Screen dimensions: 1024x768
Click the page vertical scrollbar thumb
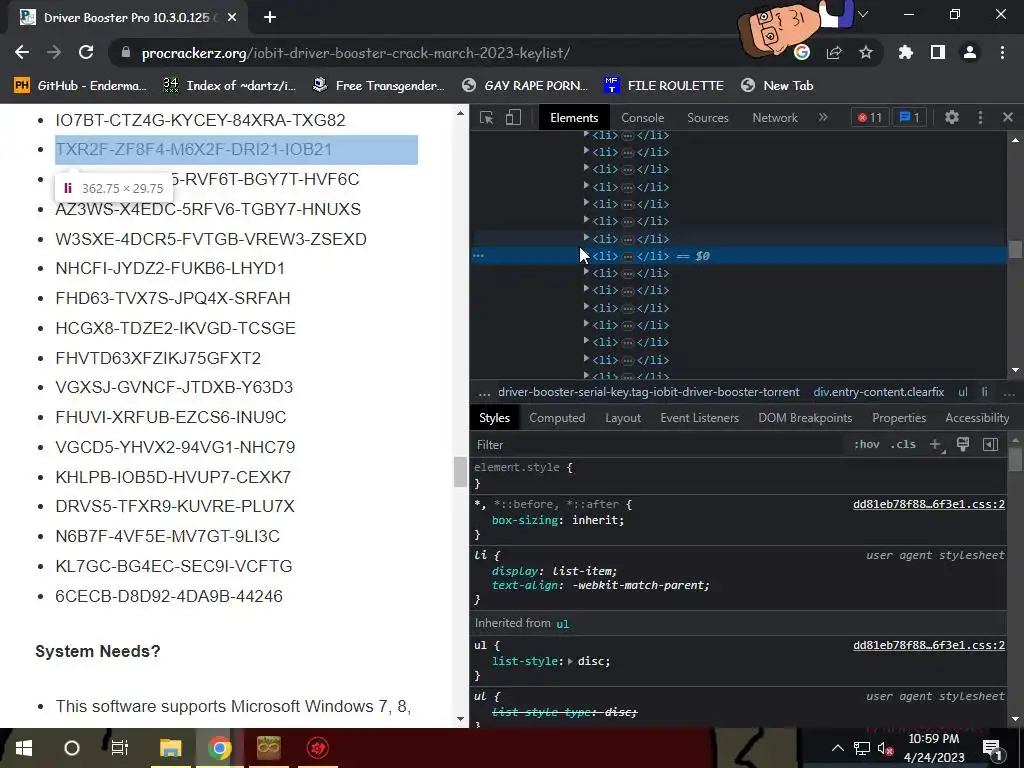(x=460, y=472)
